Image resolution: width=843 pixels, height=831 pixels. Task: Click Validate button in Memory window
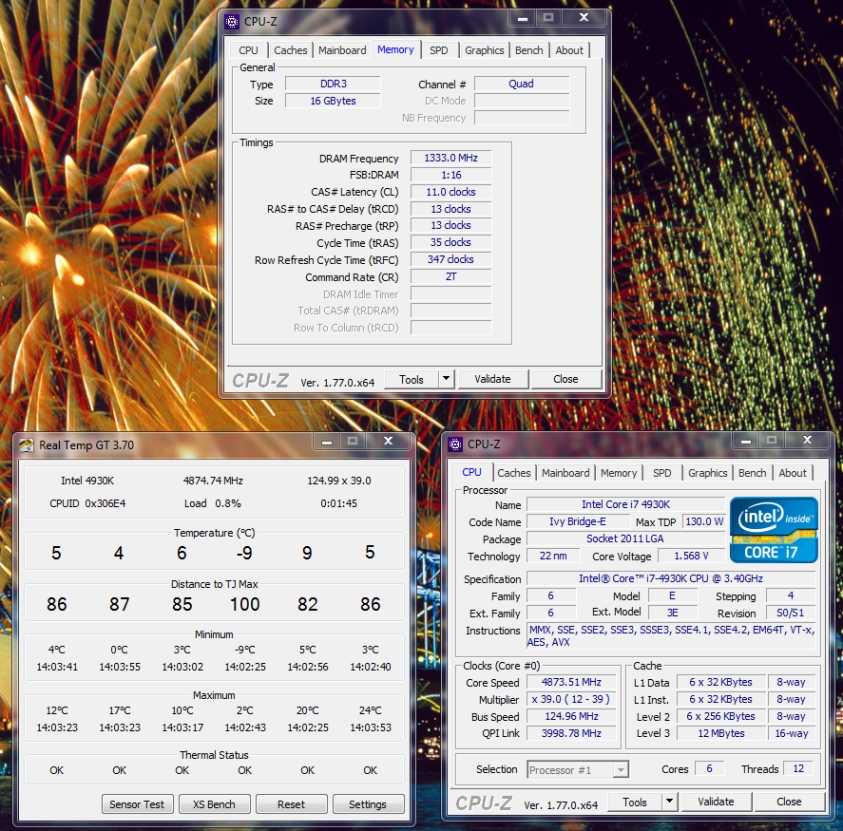point(492,379)
